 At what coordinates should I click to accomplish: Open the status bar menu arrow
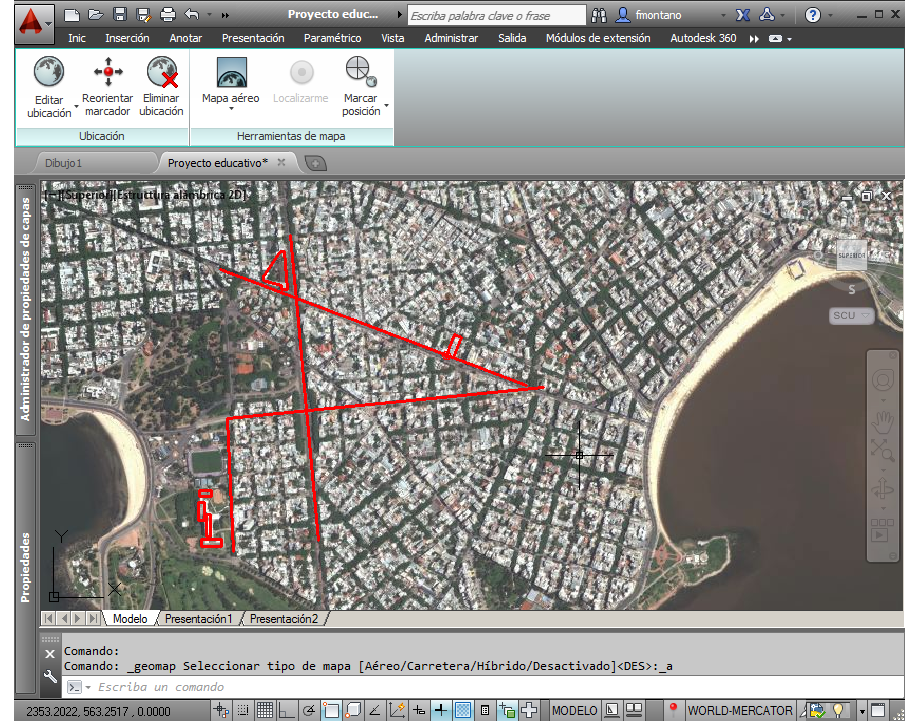coord(862,711)
